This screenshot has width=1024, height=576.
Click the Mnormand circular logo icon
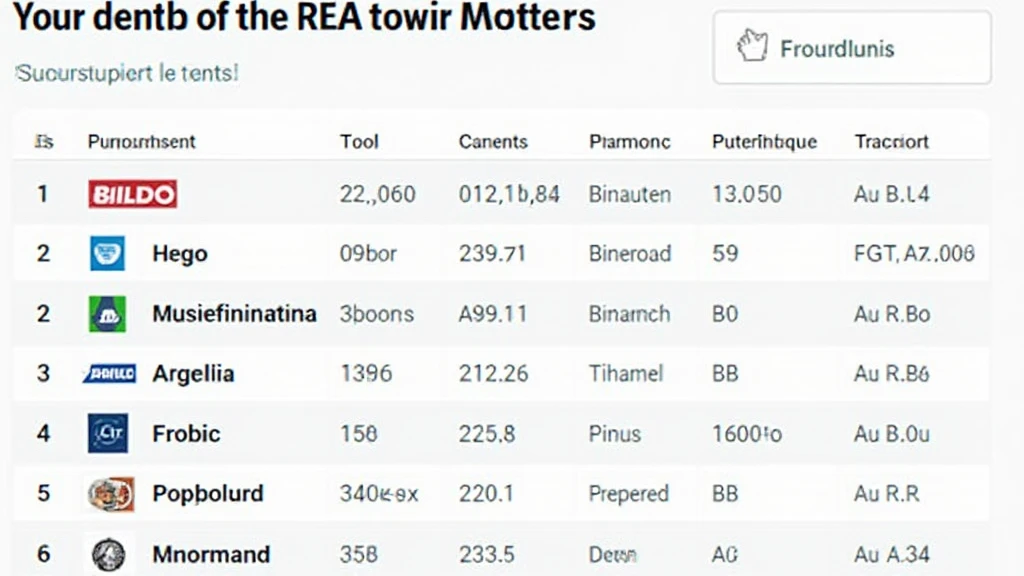[x=108, y=554]
